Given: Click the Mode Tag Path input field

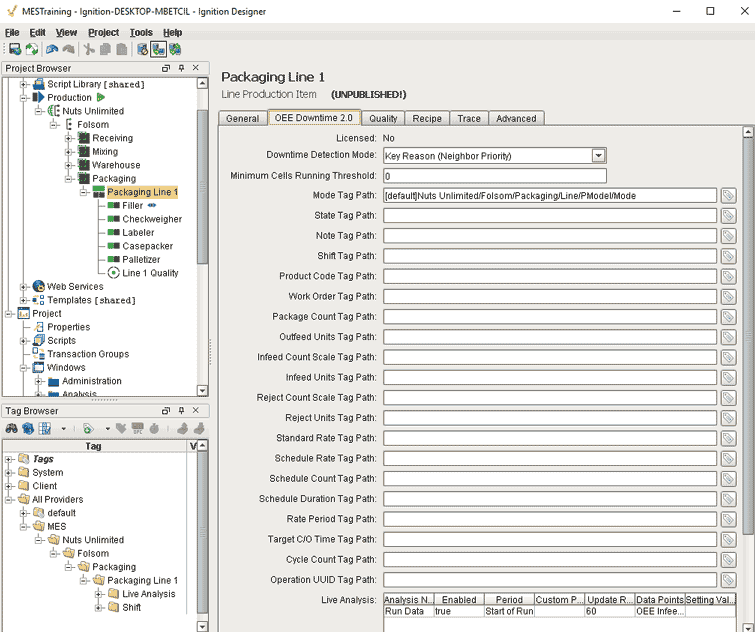Looking at the screenshot, I should (549, 195).
